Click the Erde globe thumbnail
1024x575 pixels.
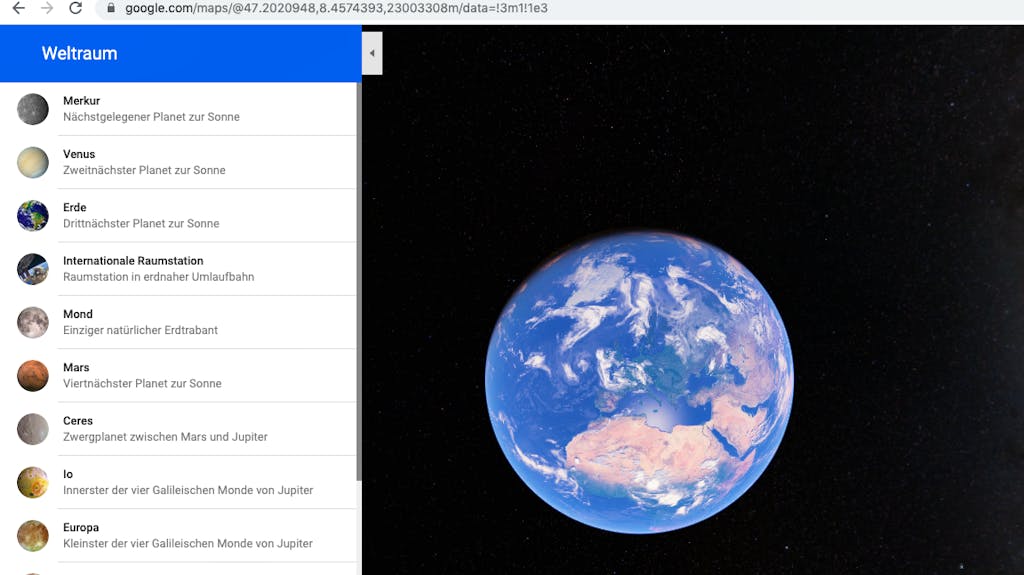click(x=33, y=216)
